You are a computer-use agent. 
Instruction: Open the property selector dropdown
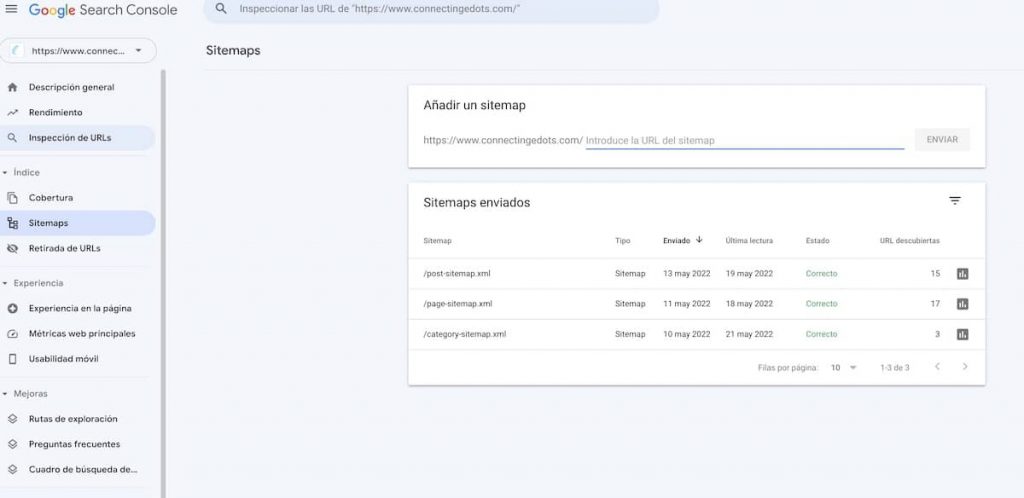point(79,51)
